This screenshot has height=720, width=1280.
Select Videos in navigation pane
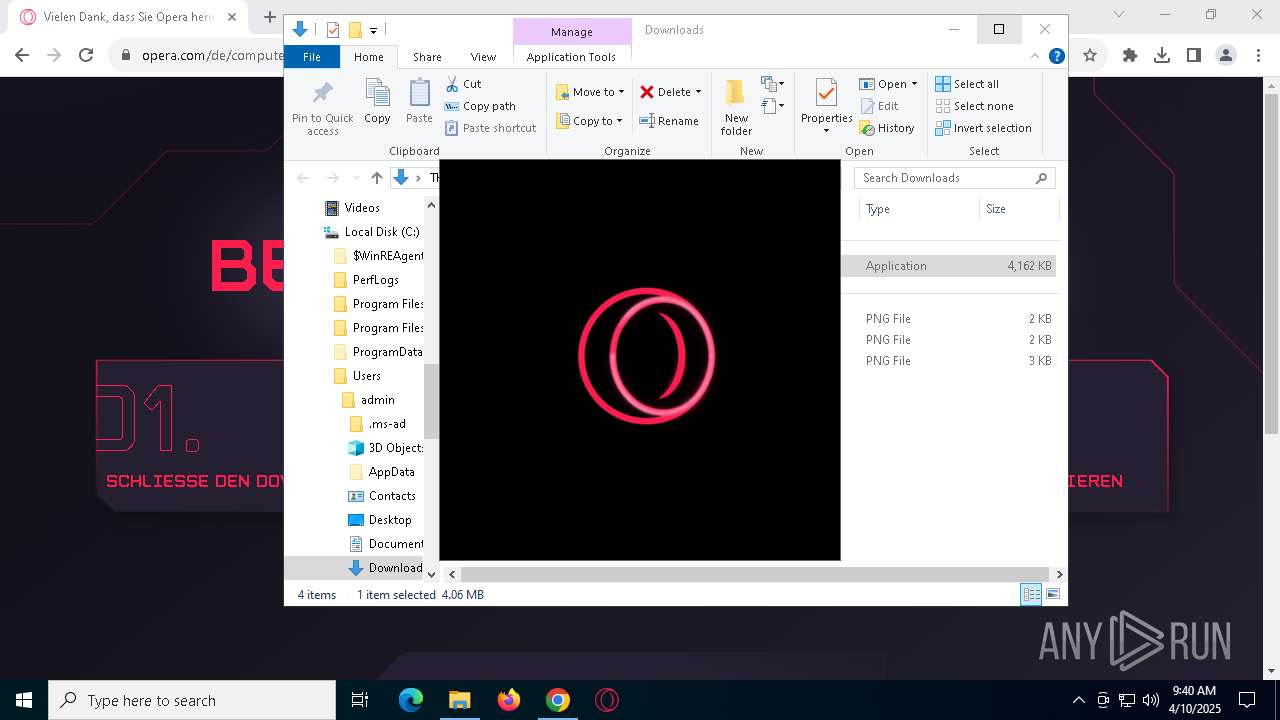(352, 208)
